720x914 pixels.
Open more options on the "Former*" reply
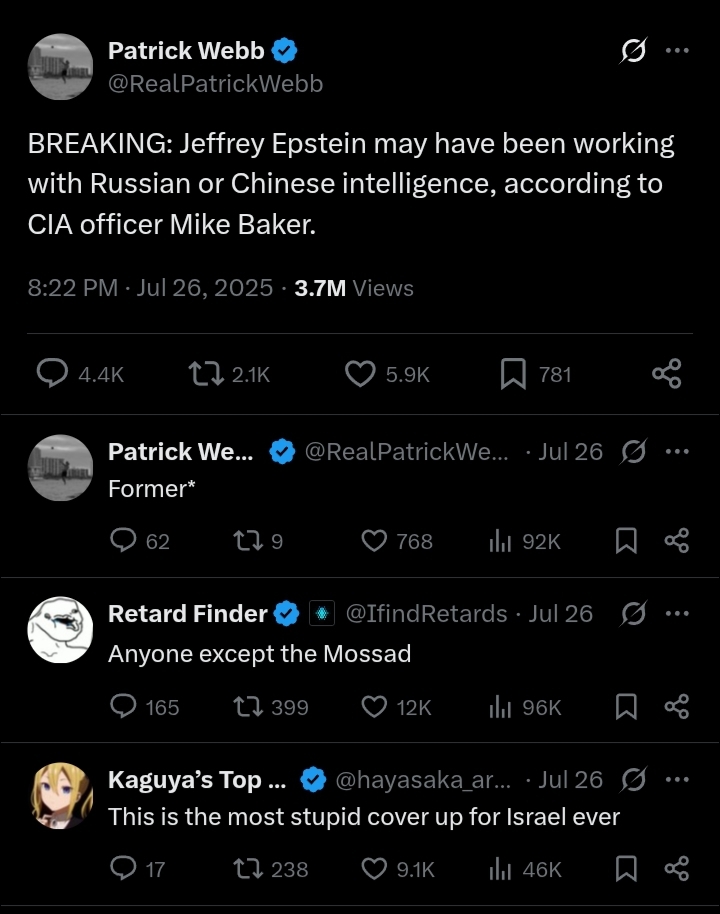coord(677,452)
